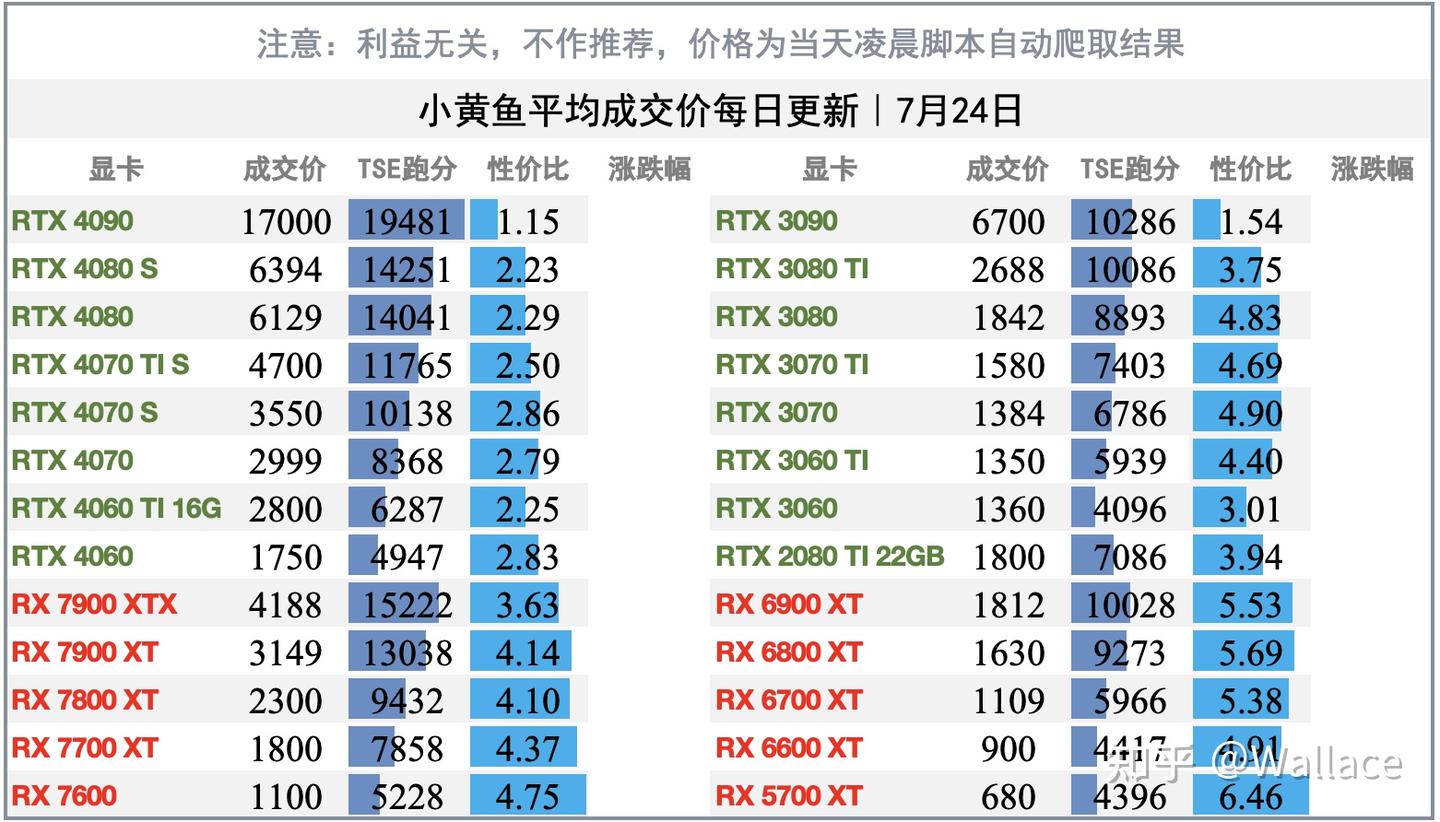Click the RTX 4070 TSE score 8368
Viewport: 1440px width, 822px height.
(406, 462)
